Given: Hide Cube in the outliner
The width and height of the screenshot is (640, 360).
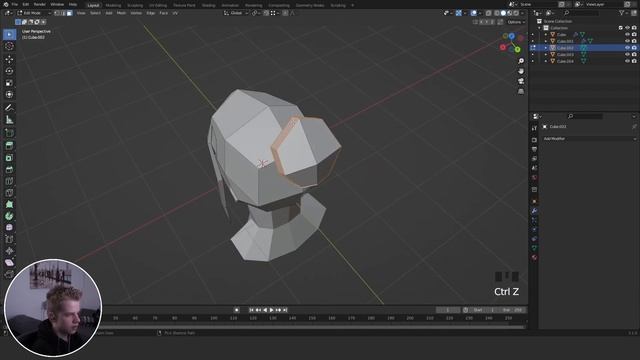Looking at the screenshot, I should click(627, 35).
